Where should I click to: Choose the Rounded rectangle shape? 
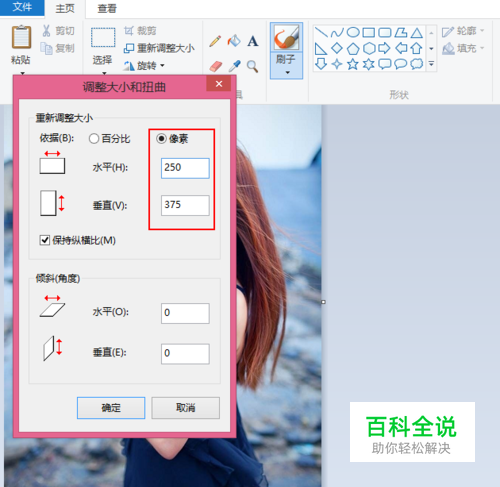click(385, 32)
